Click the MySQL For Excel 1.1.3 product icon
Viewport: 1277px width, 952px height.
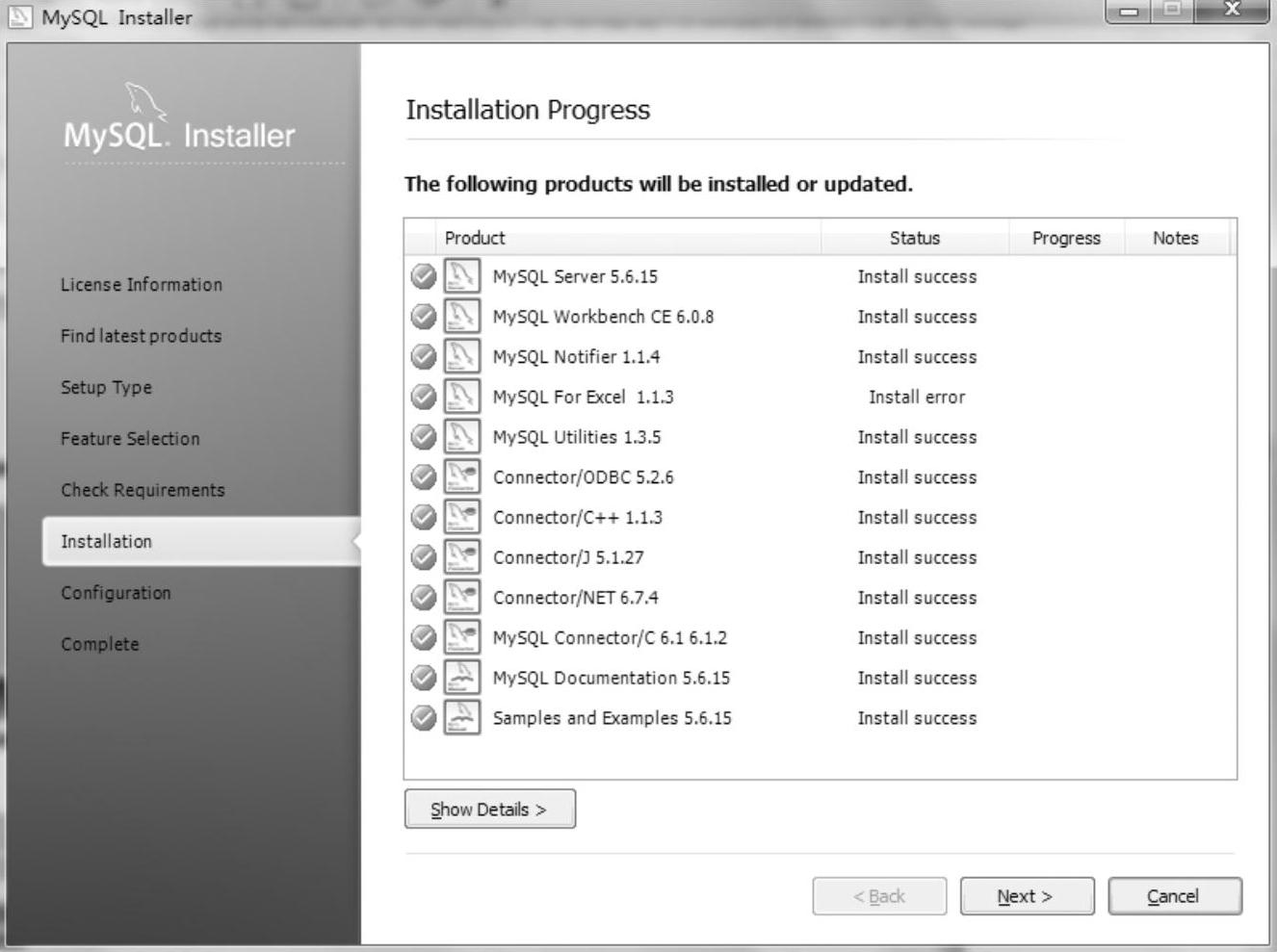(461, 397)
